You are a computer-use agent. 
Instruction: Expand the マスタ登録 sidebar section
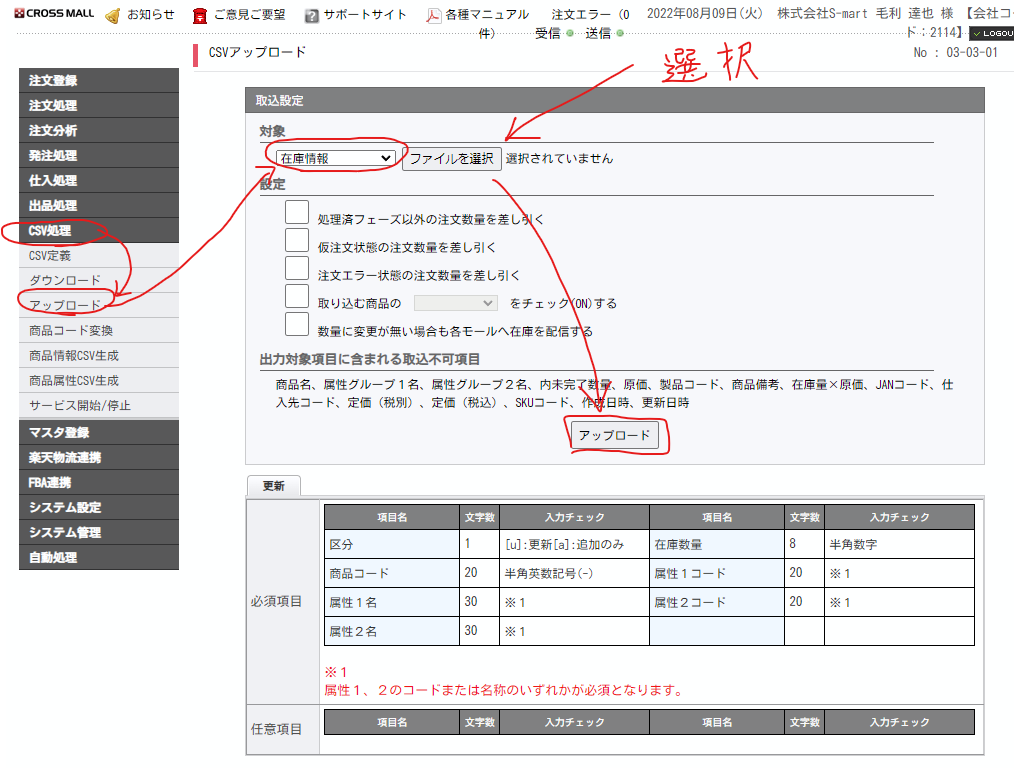(98, 432)
